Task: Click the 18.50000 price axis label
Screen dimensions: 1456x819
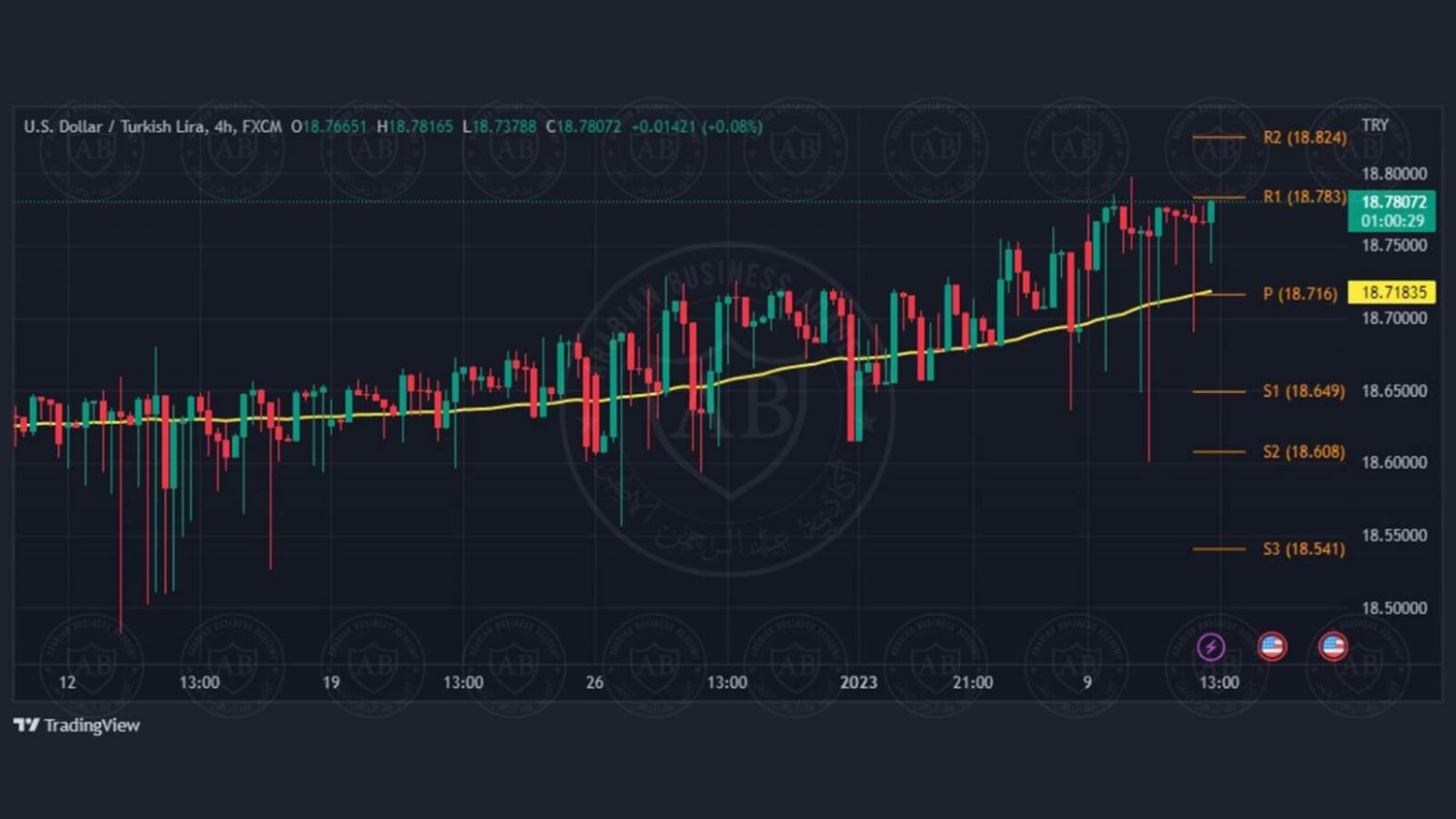Action: pos(1394,608)
